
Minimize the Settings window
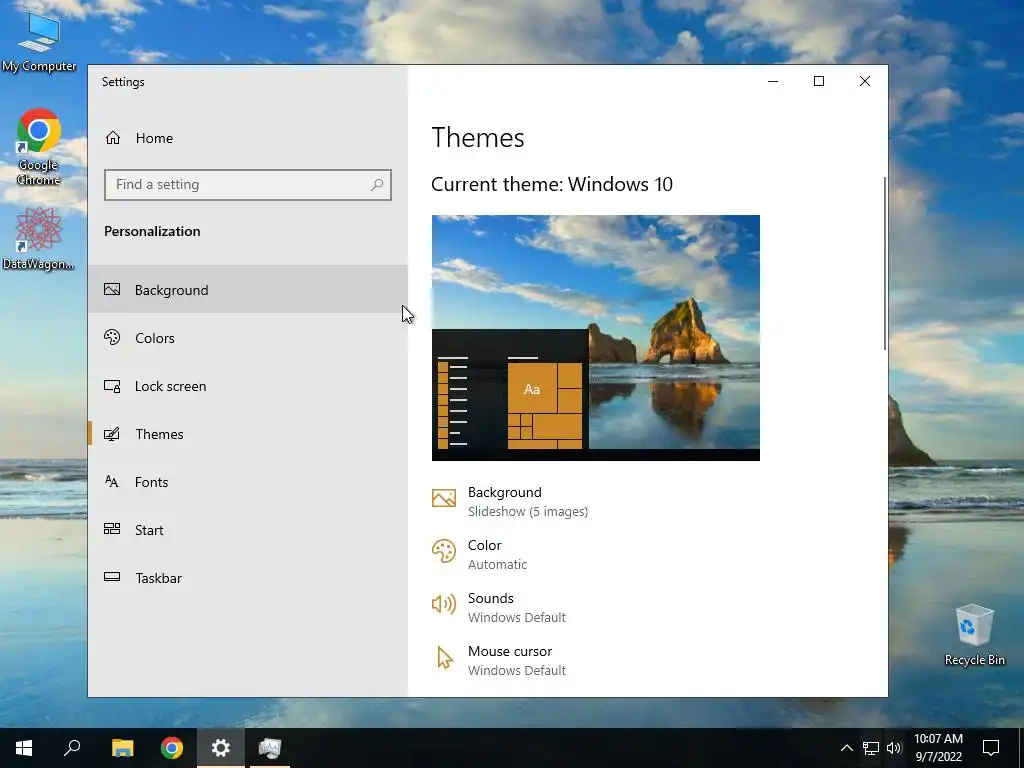tap(773, 81)
